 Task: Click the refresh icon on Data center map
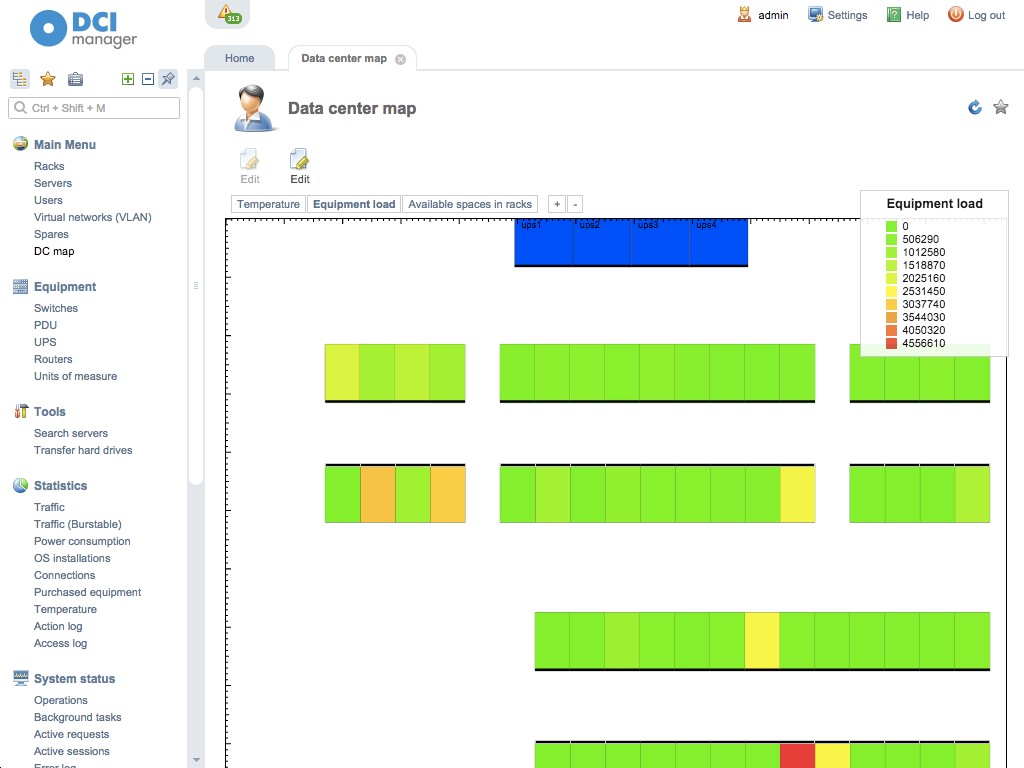(x=974, y=107)
